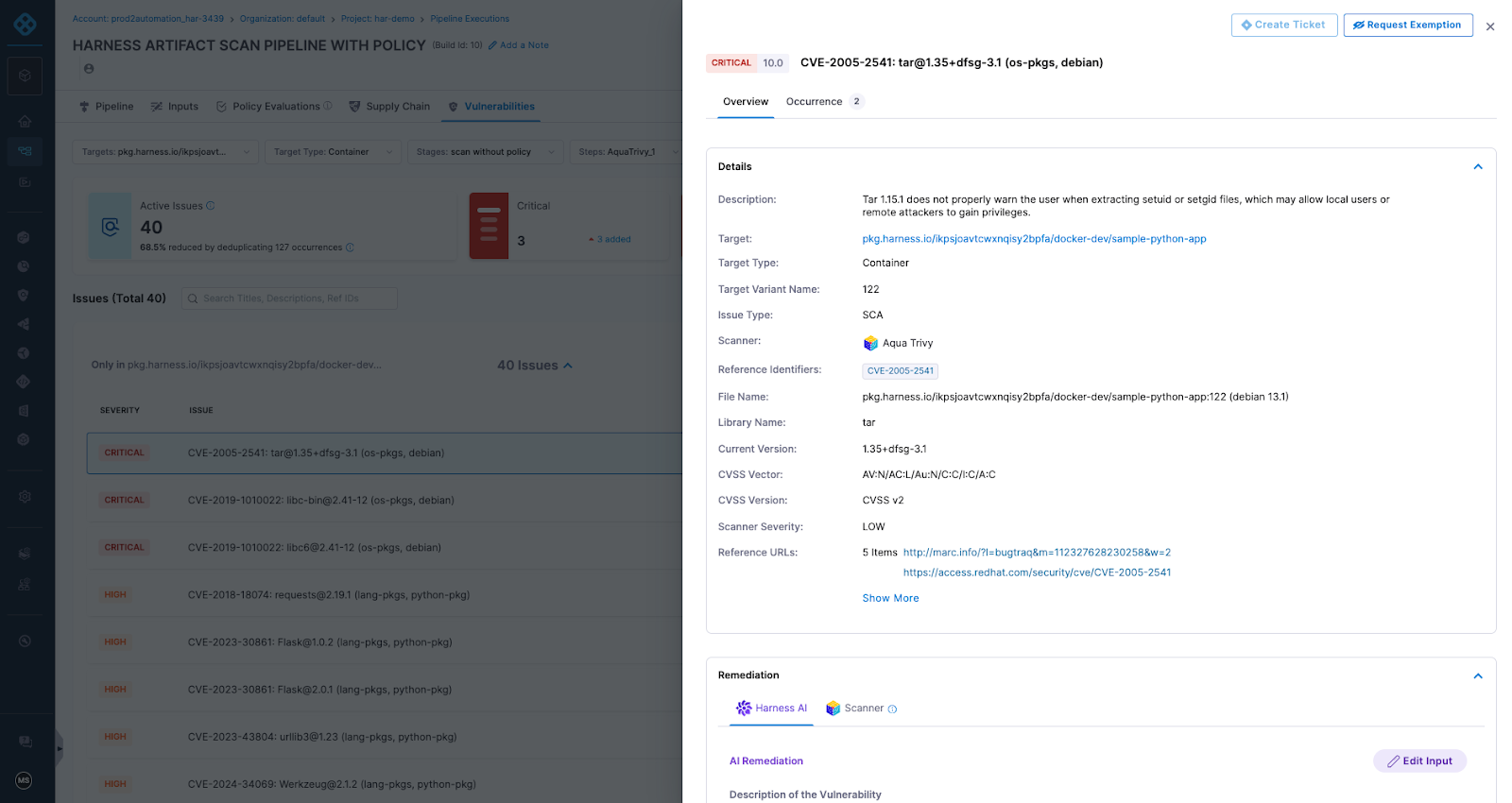Click the issues search input field
Image resolution: width=1512 pixels, height=803 pixels.
pyautogui.click(x=289, y=299)
